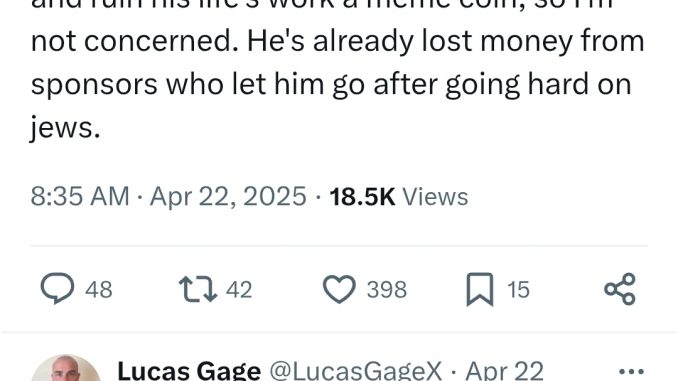Viewport: 678px width, 381px height.
Task: Select the 48 replies count
Action: click(99, 289)
